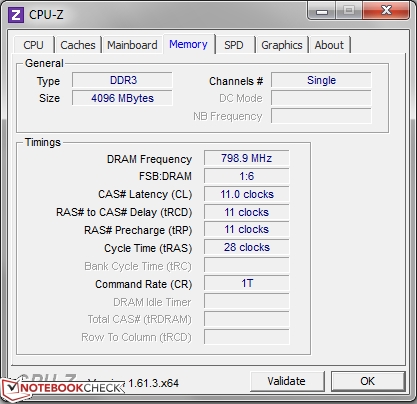Click the DRAM Frequency label
The image size is (417, 404).
pos(149,159)
